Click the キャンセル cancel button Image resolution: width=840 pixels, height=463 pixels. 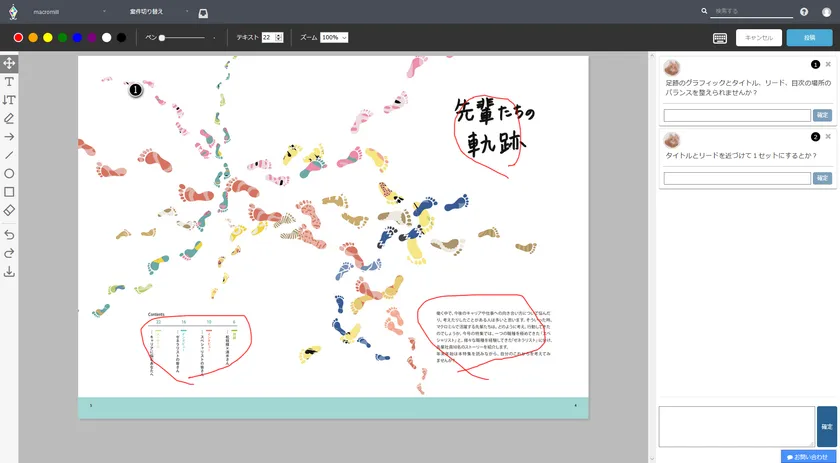tap(759, 38)
